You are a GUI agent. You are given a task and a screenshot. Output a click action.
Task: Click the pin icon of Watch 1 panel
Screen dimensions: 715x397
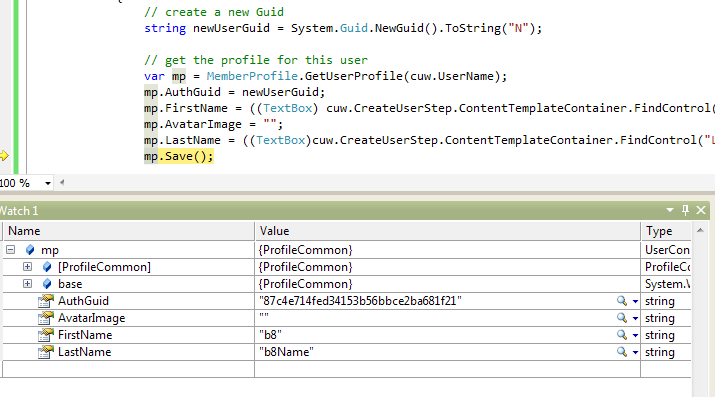(685, 210)
